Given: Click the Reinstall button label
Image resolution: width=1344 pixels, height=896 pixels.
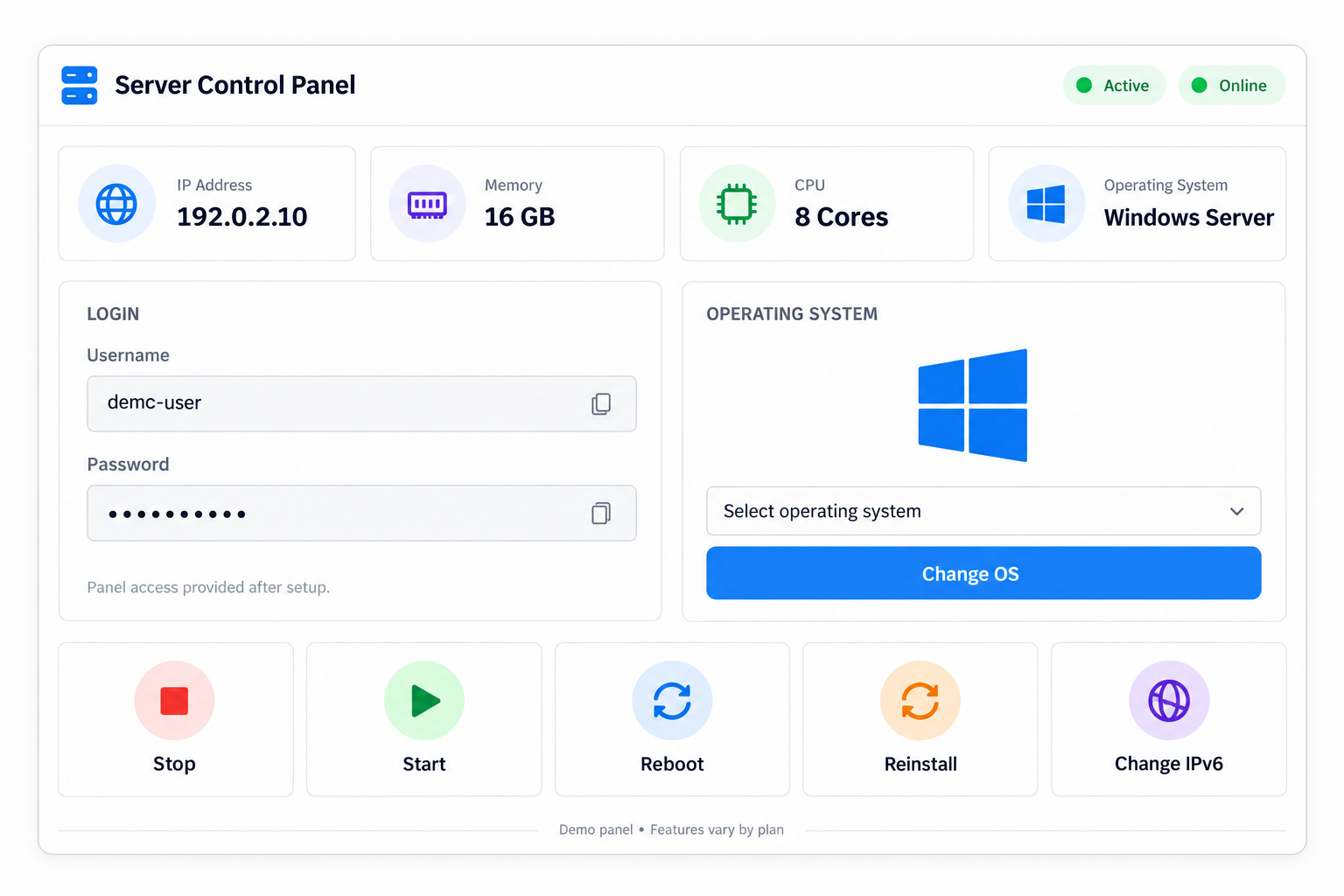Looking at the screenshot, I should (x=920, y=764).
